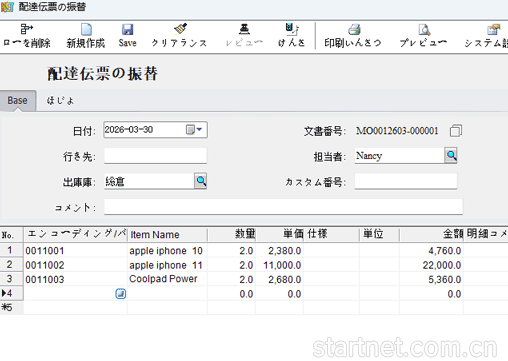
Task: Click the カスタム番号 input field
Action: coord(406,181)
